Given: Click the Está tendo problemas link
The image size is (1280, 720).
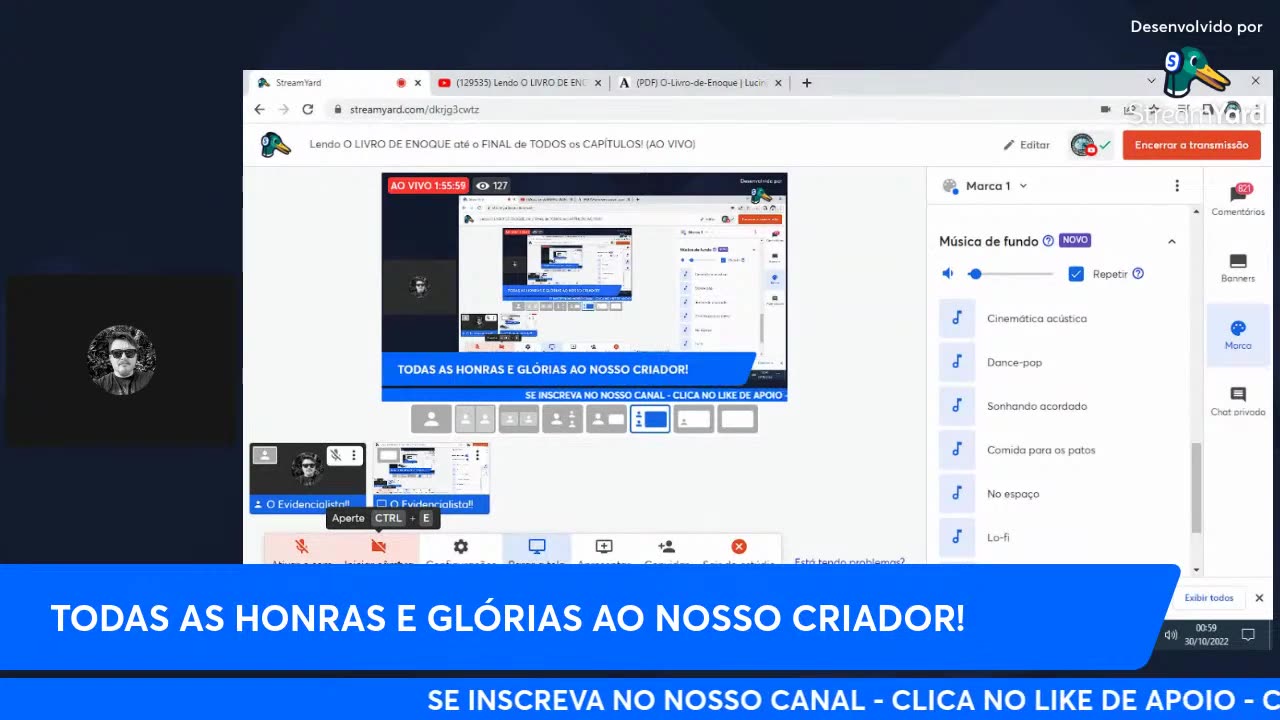Looking at the screenshot, I should click(849, 562).
